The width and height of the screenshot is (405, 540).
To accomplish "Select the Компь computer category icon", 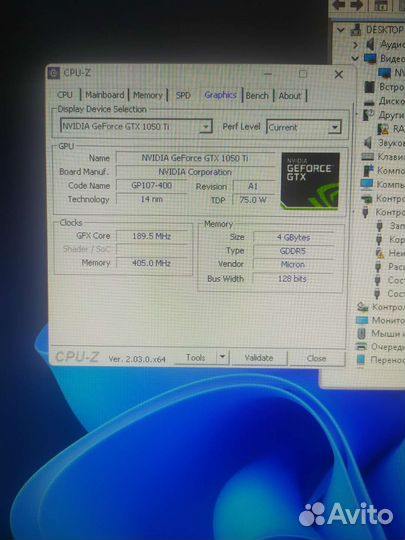I will tap(367, 185).
